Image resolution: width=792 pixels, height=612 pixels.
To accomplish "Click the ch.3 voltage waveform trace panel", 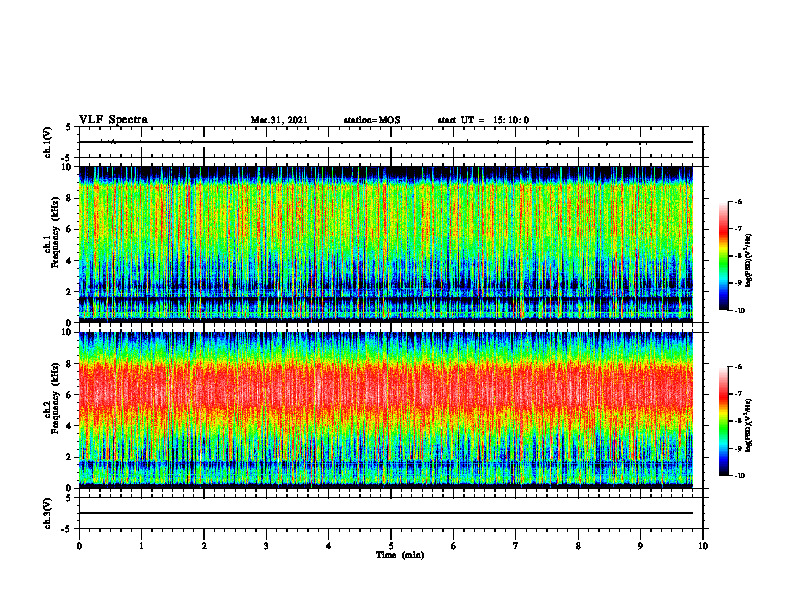I will coord(391,513).
